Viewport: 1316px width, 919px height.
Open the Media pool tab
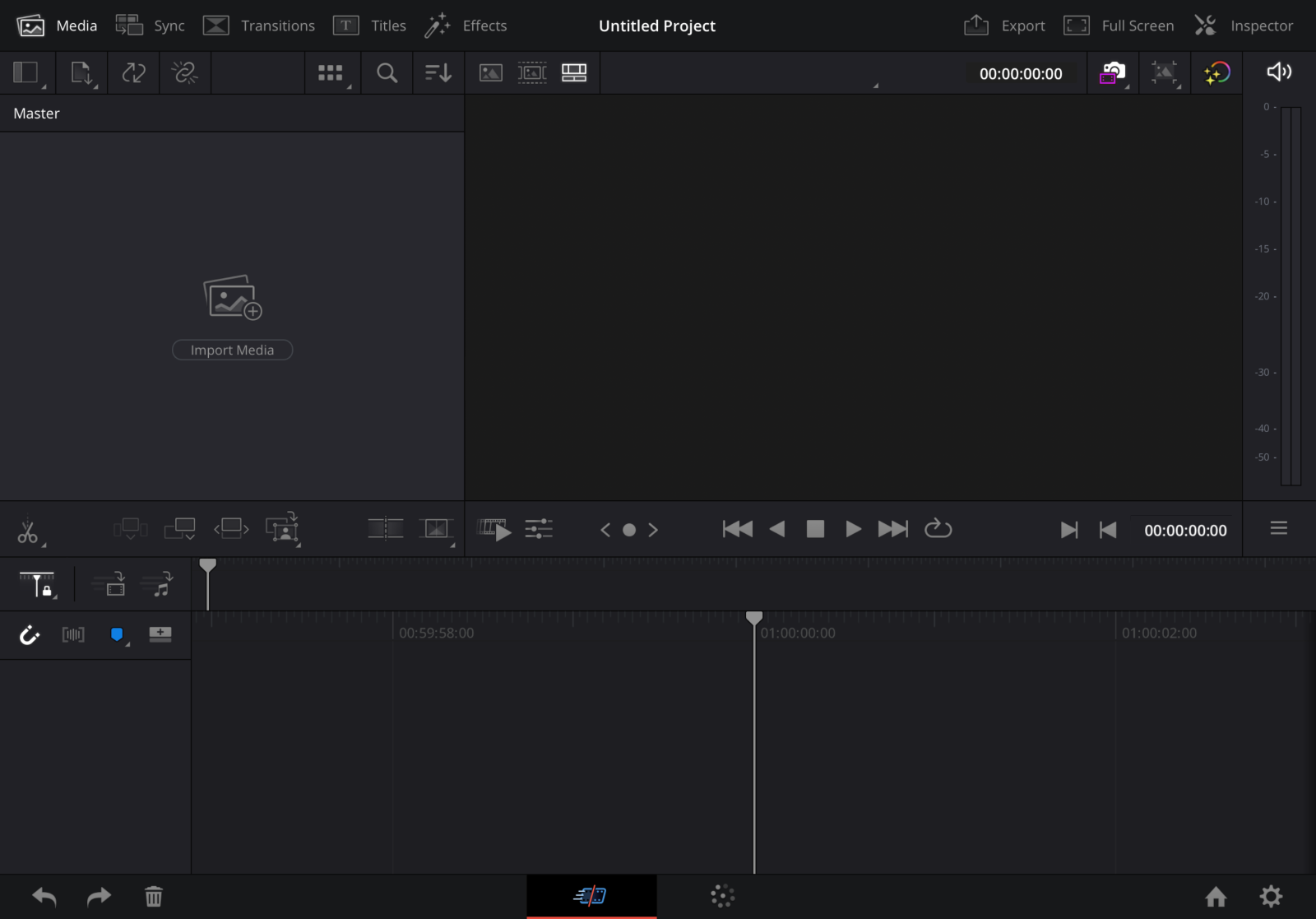coord(57,26)
